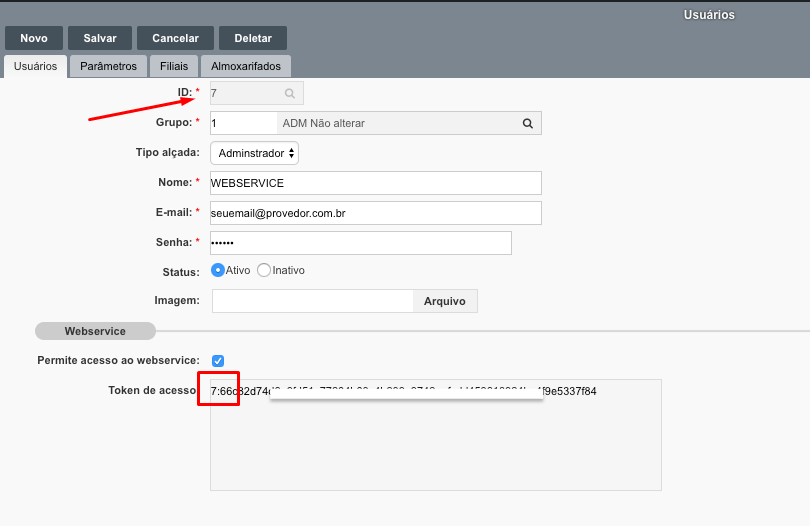Click the Nome input field

click(375, 183)
